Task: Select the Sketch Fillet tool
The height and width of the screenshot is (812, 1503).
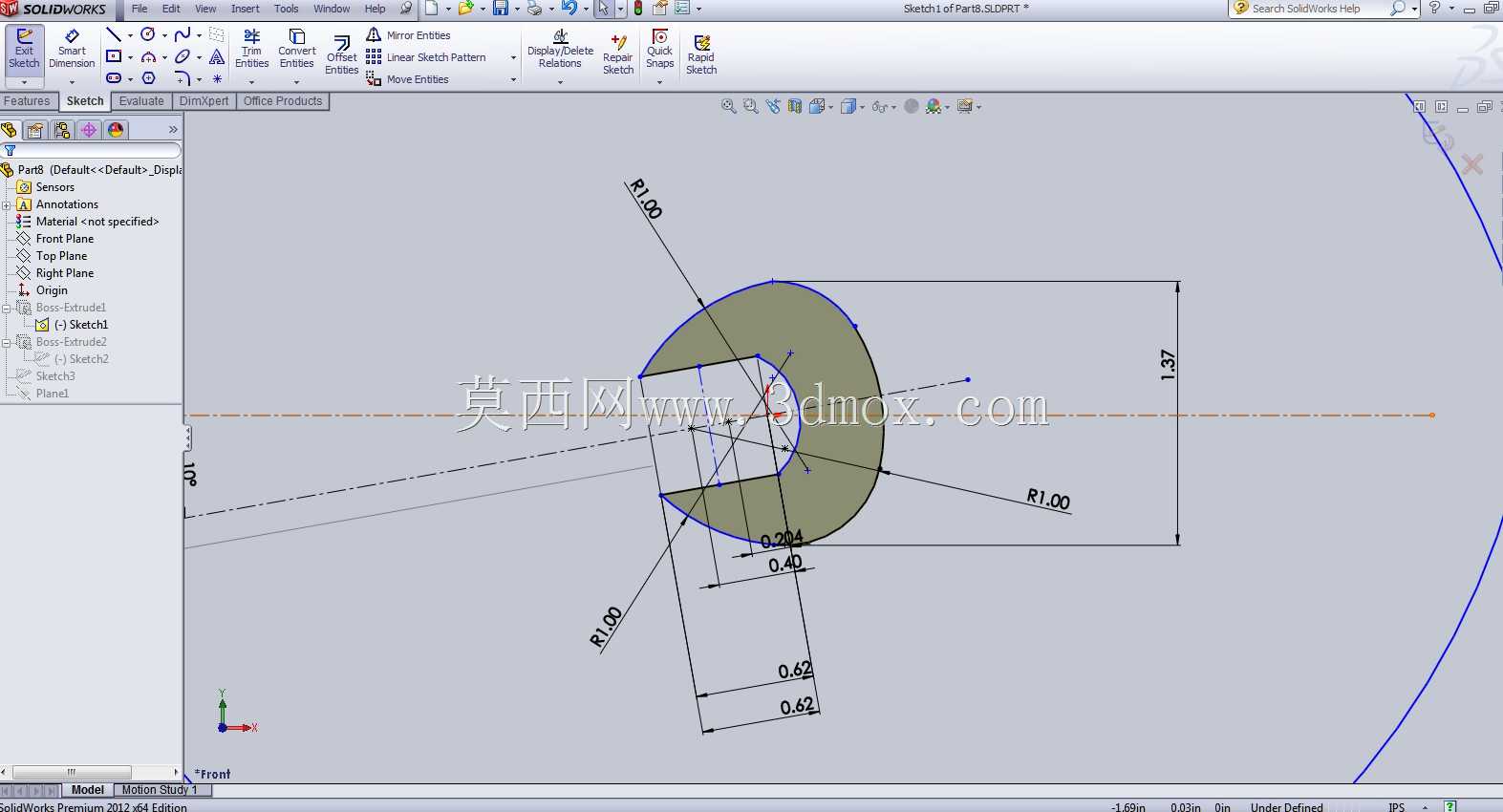Action: pyautogui.click(x=182, y=78)
